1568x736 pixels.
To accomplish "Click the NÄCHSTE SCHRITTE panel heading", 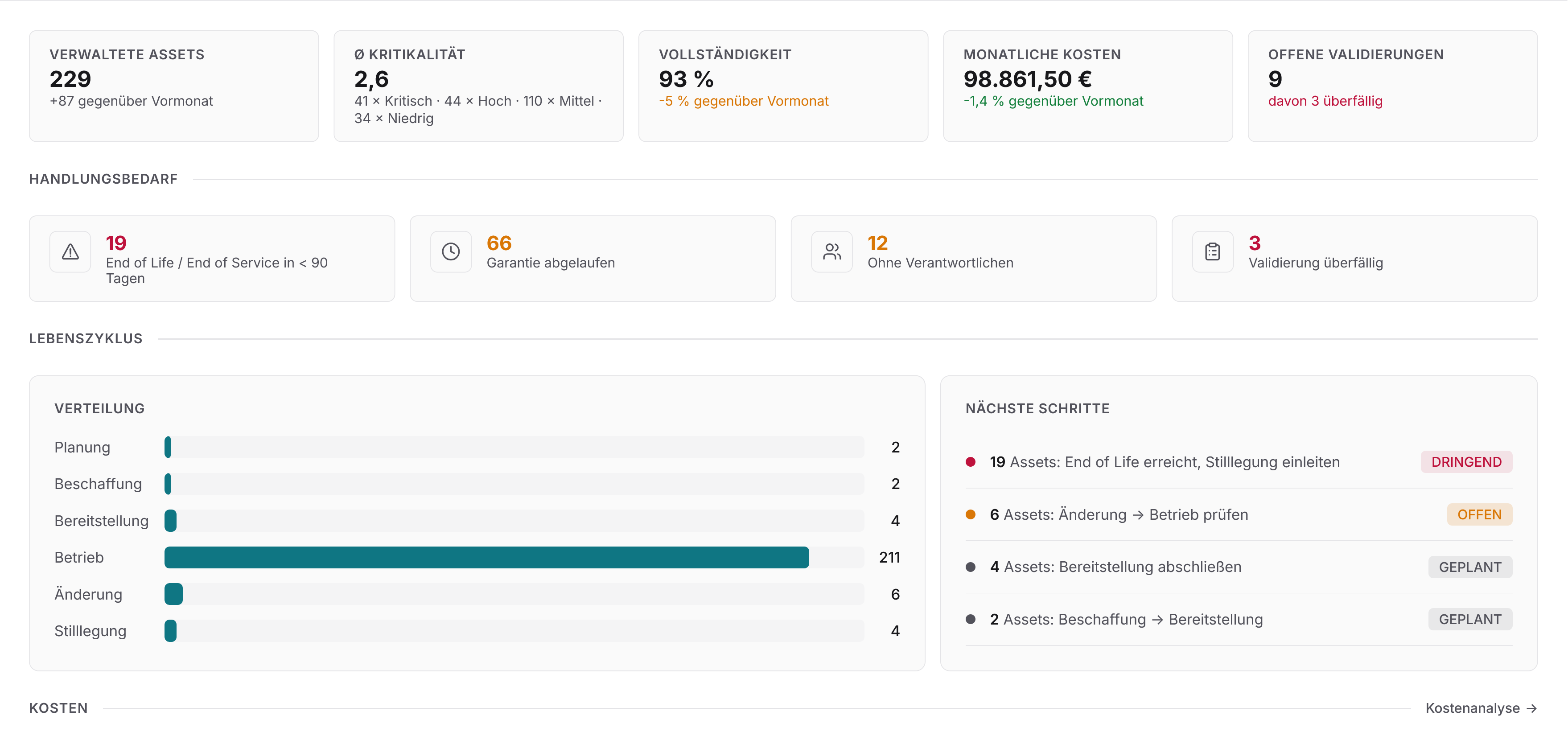I will point(1037,408).
